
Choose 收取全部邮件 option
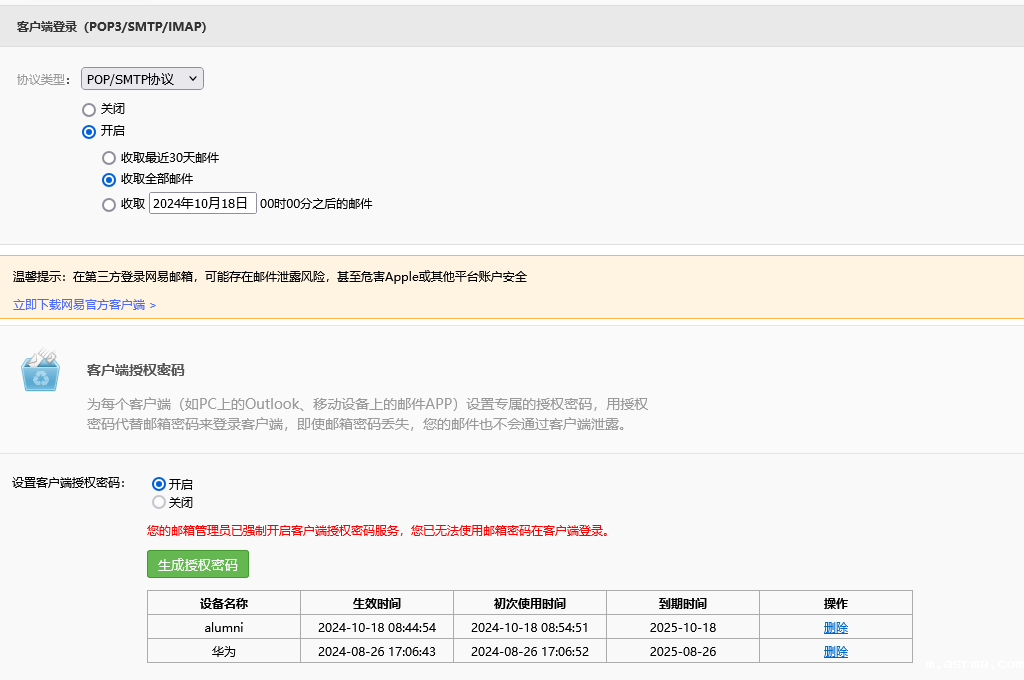click(109, 180)
